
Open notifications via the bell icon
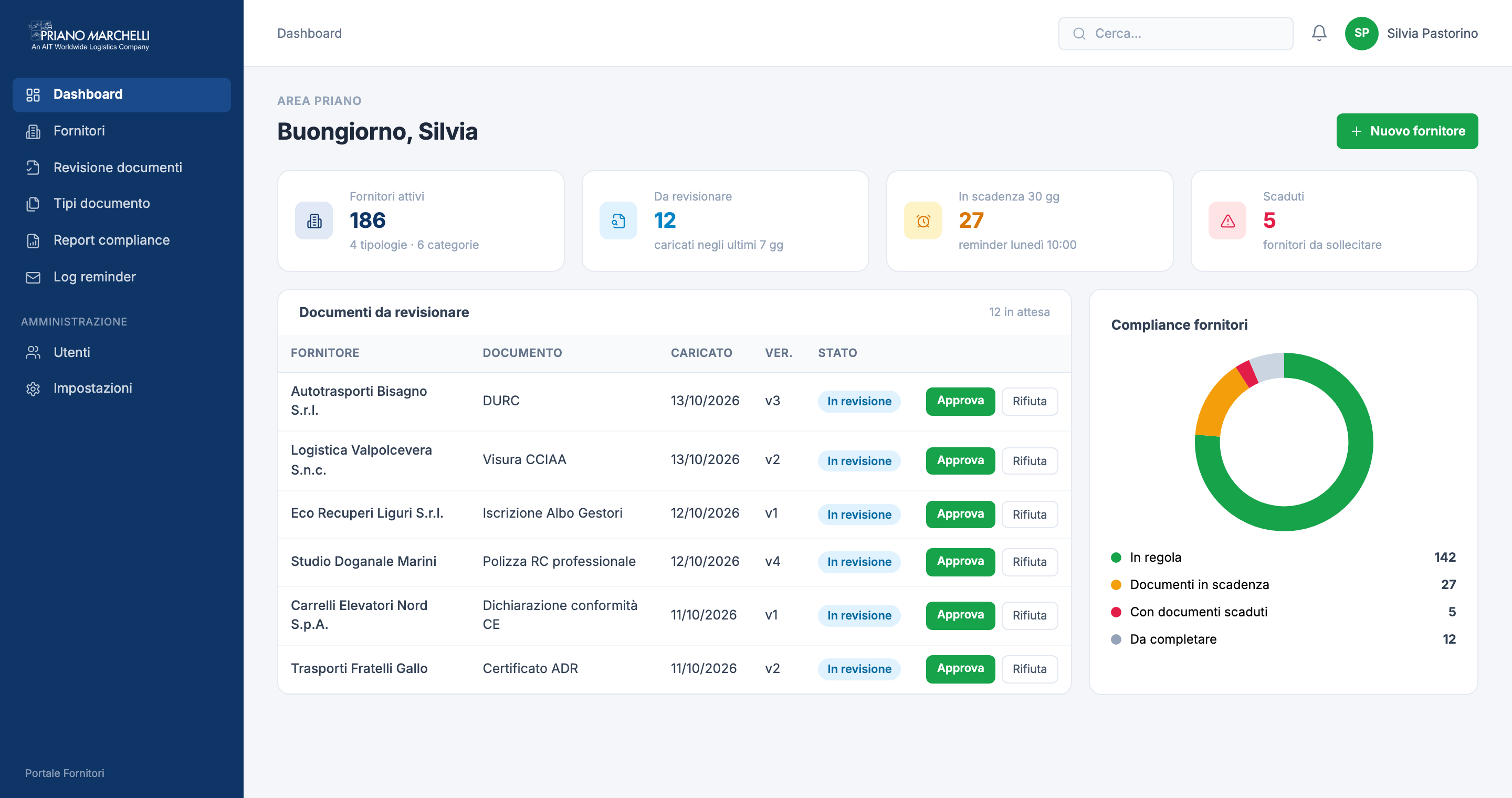pyautogui.click(x=1319, y=34)
